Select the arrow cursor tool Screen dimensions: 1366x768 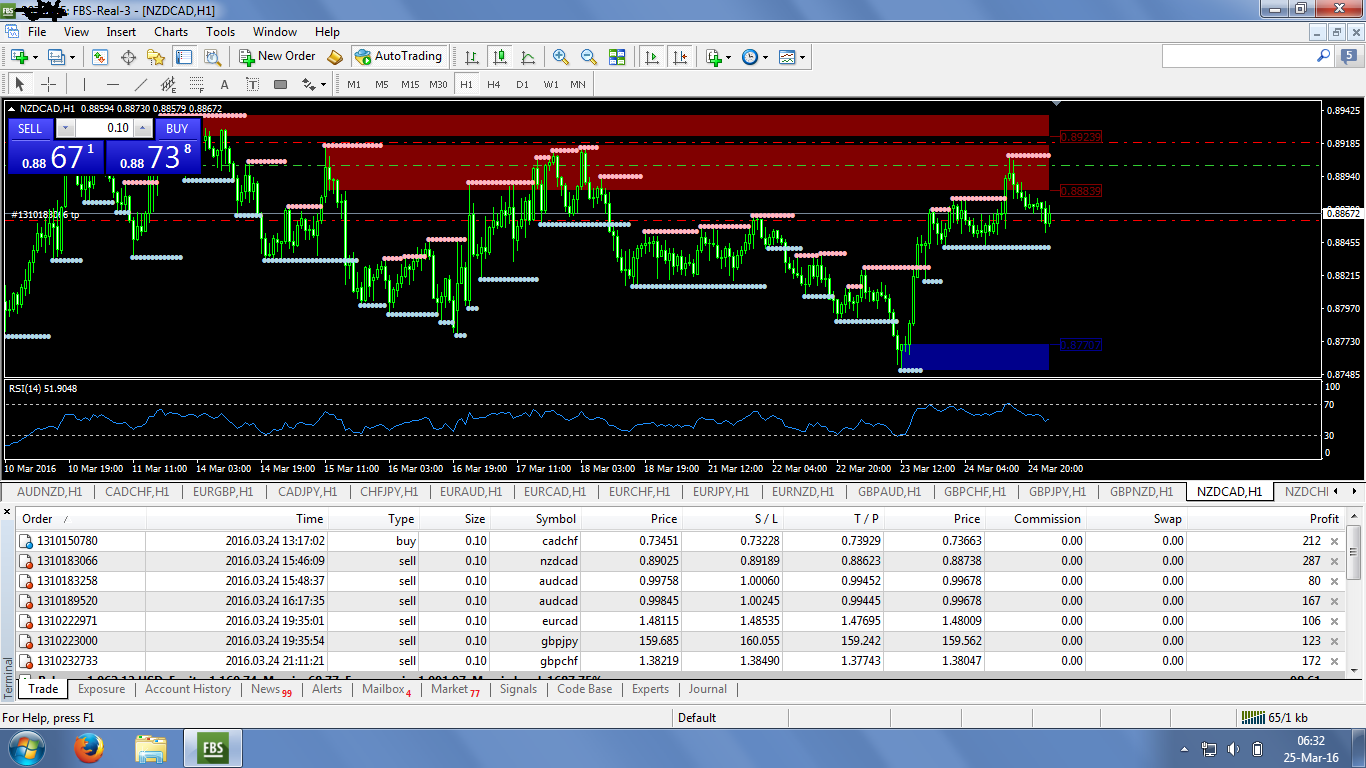tap(20, 84)
